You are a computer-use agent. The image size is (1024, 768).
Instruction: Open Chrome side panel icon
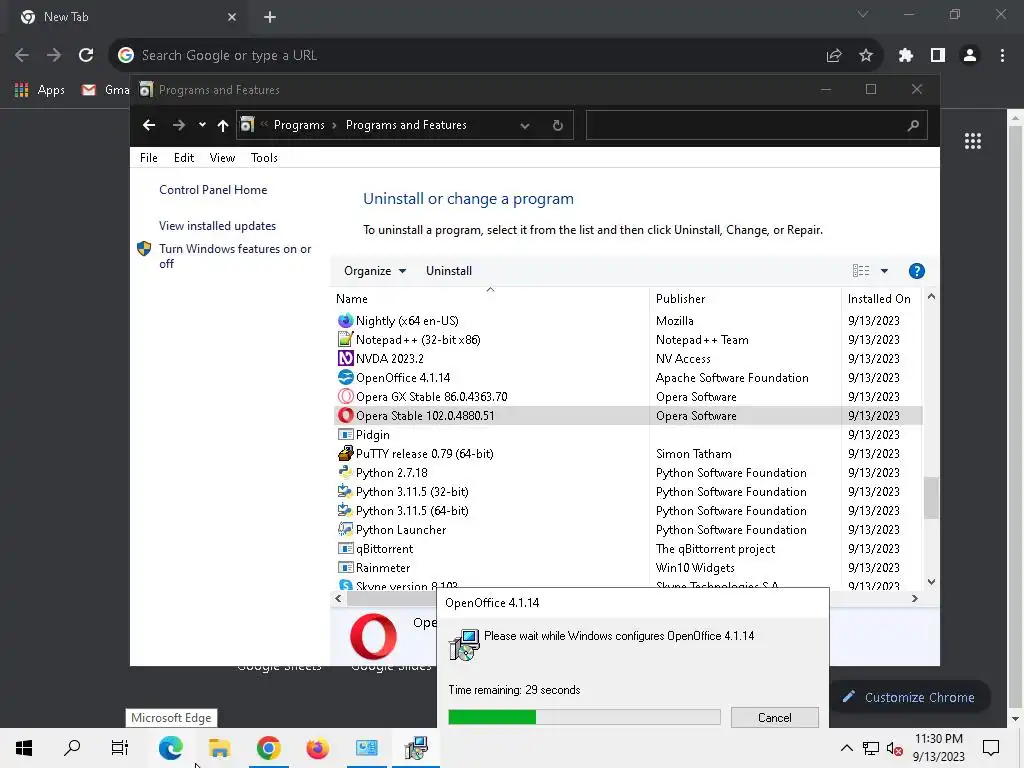[x=938, y=56]
